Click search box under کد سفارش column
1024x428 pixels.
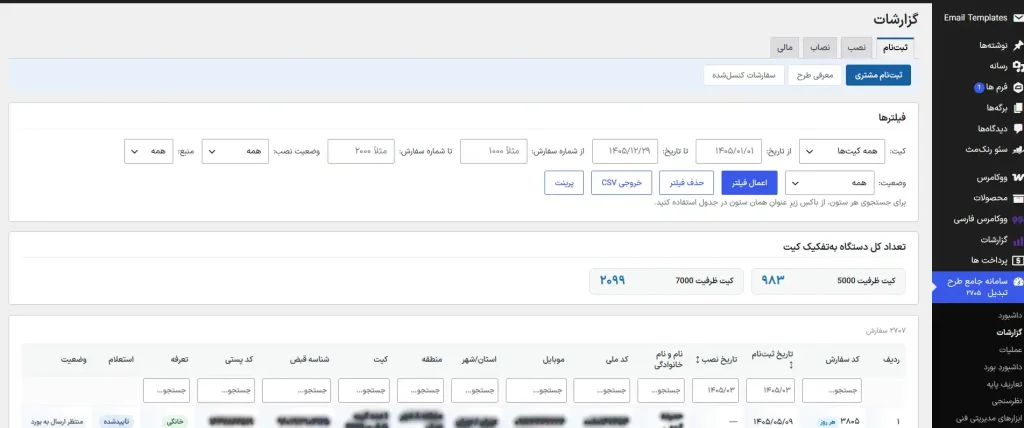point(831,390)
